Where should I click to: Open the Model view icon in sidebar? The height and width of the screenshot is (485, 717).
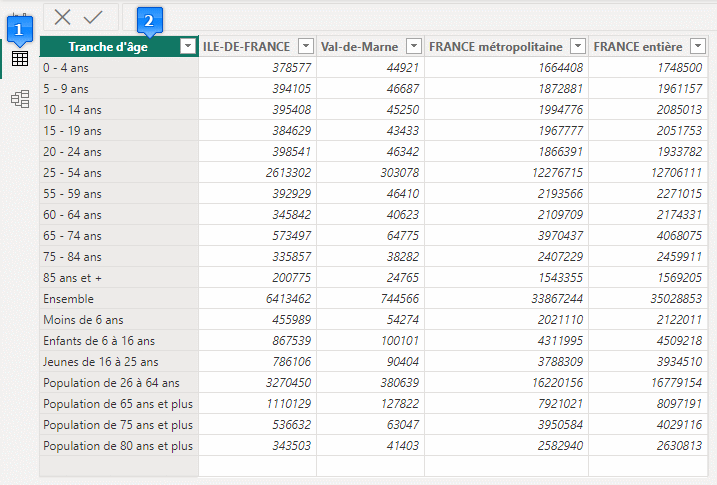click(19, 98)
